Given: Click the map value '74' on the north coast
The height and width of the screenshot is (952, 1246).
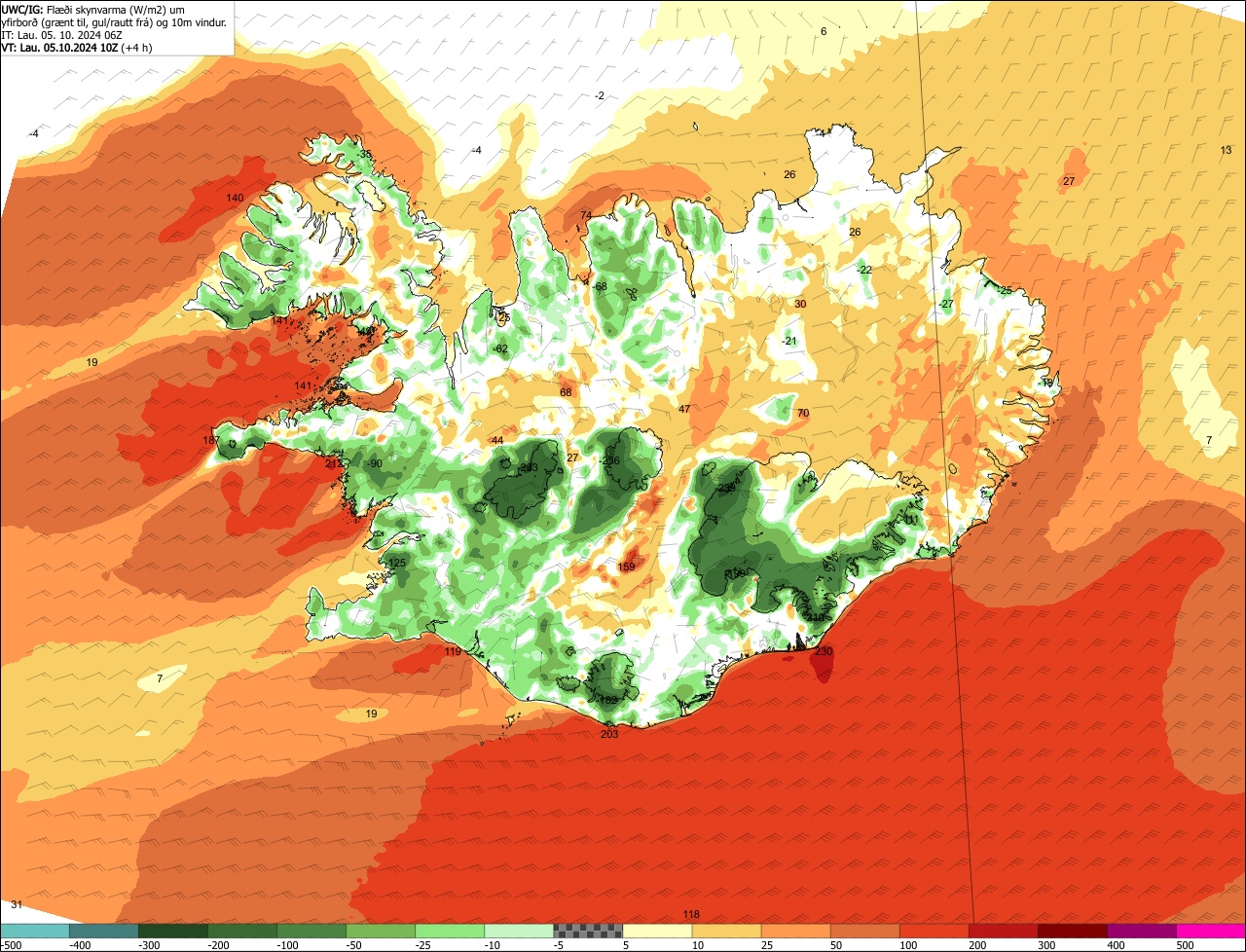Looking at the screenshot, I should [586, 215].
